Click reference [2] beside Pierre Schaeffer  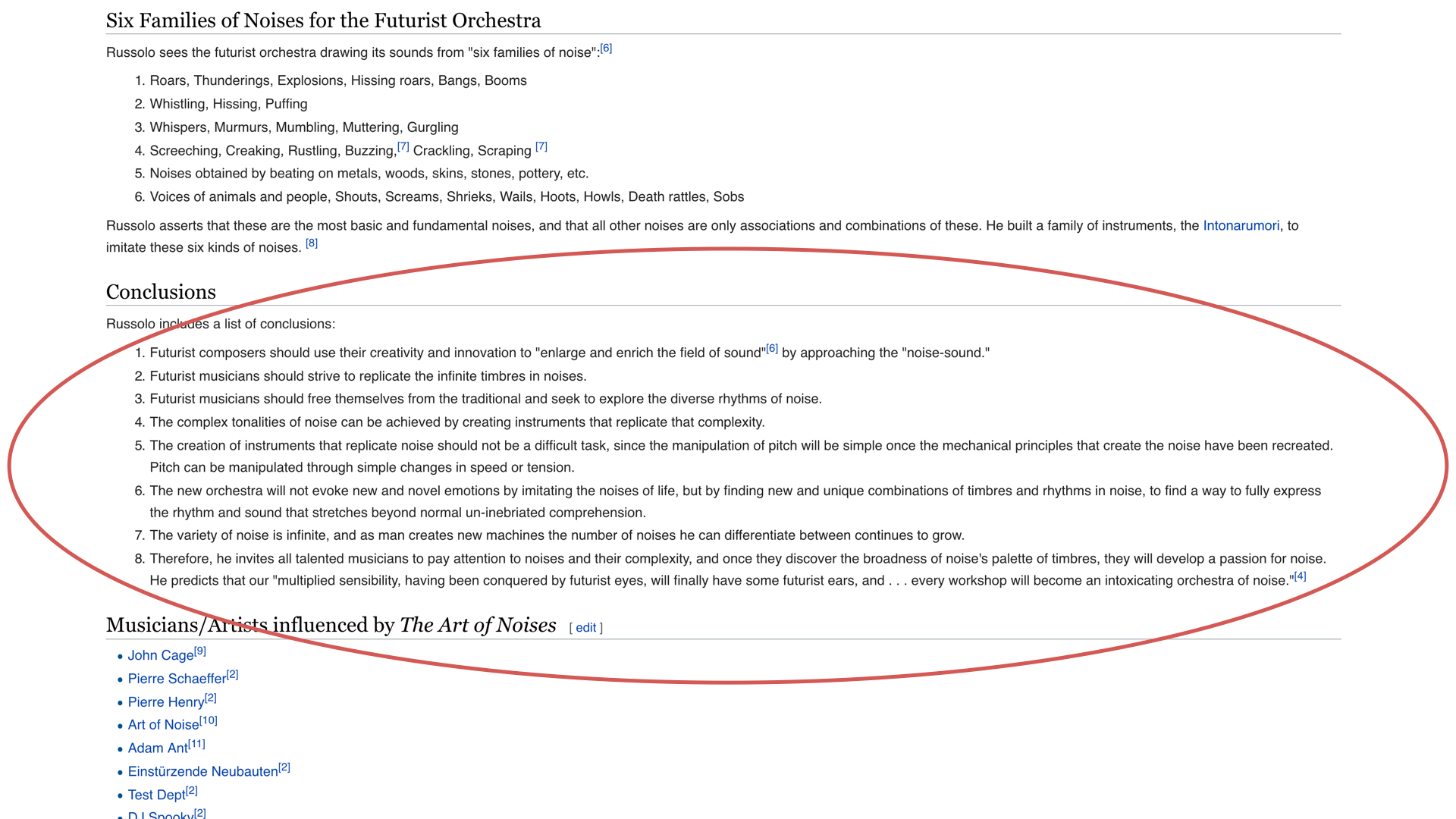click(x=233, y=674)
